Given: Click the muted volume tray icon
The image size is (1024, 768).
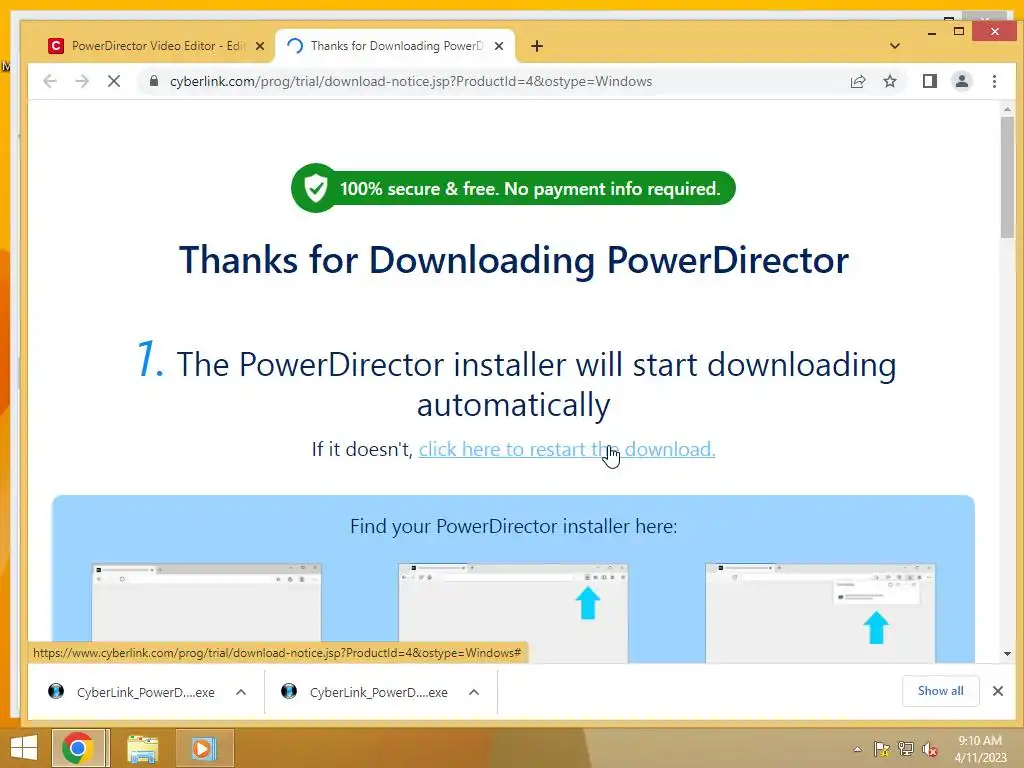Looking at the screenshot, I should click(930, 749).
